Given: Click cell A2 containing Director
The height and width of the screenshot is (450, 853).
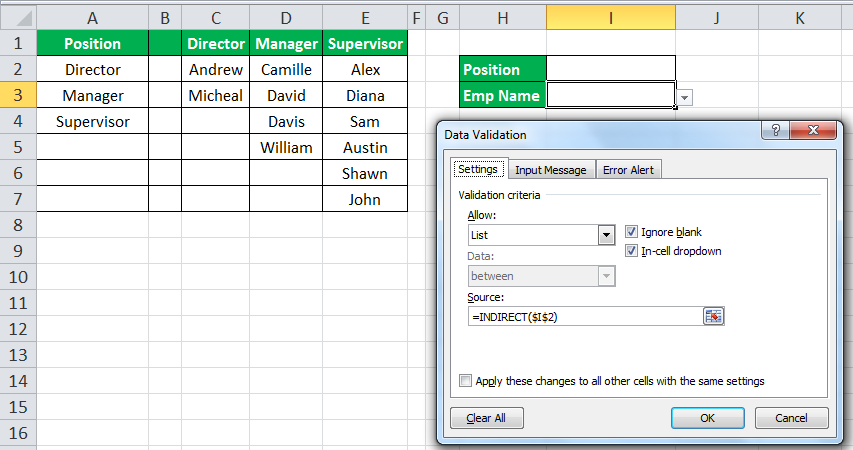Looking at the screenshot, I should coord(92,69).
